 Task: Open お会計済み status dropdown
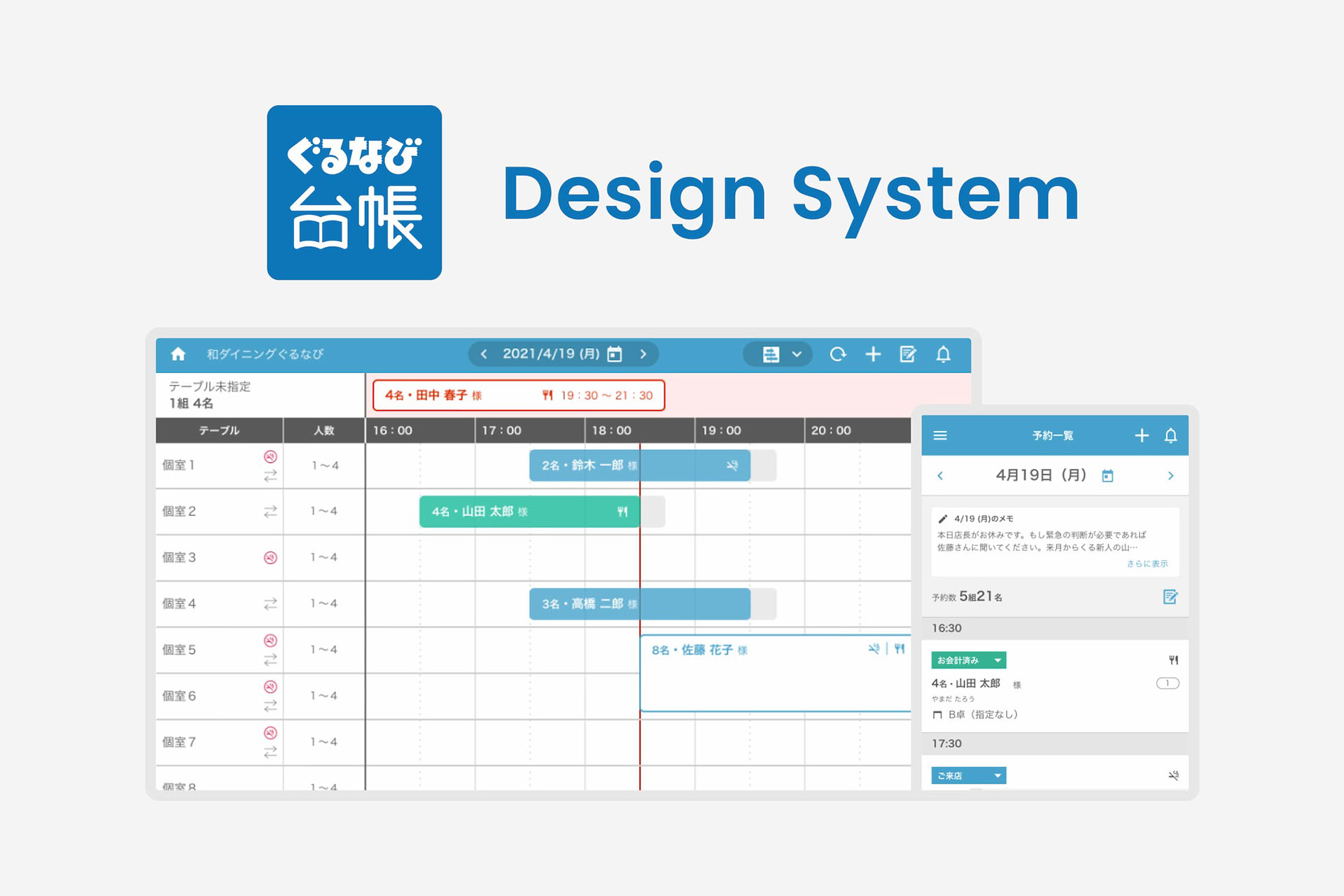point(969,660)
